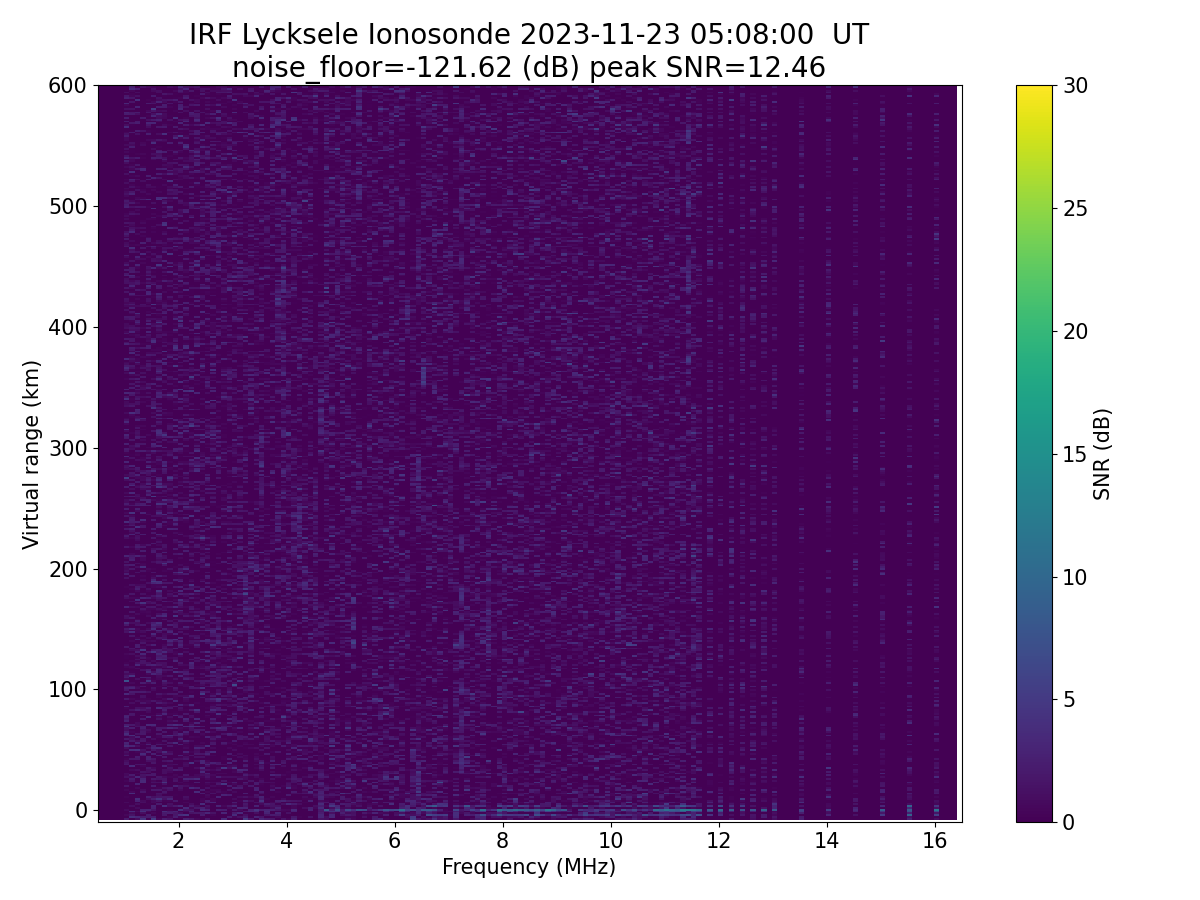Viewport: 1200px width, 900px height.
Task: Click the plot title showing Lycksele Ionosonde date
Action: coord(529,35)
